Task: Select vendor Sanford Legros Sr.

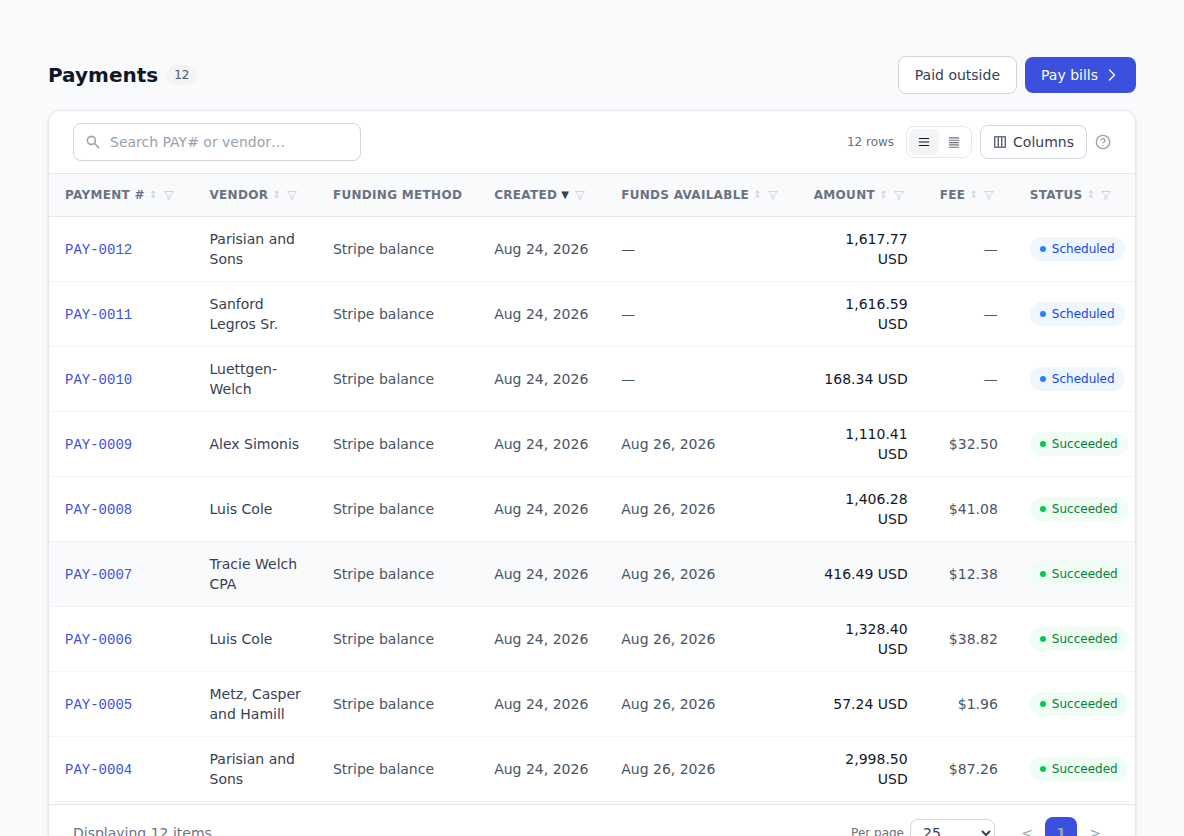Action: (x=243, y=314)
